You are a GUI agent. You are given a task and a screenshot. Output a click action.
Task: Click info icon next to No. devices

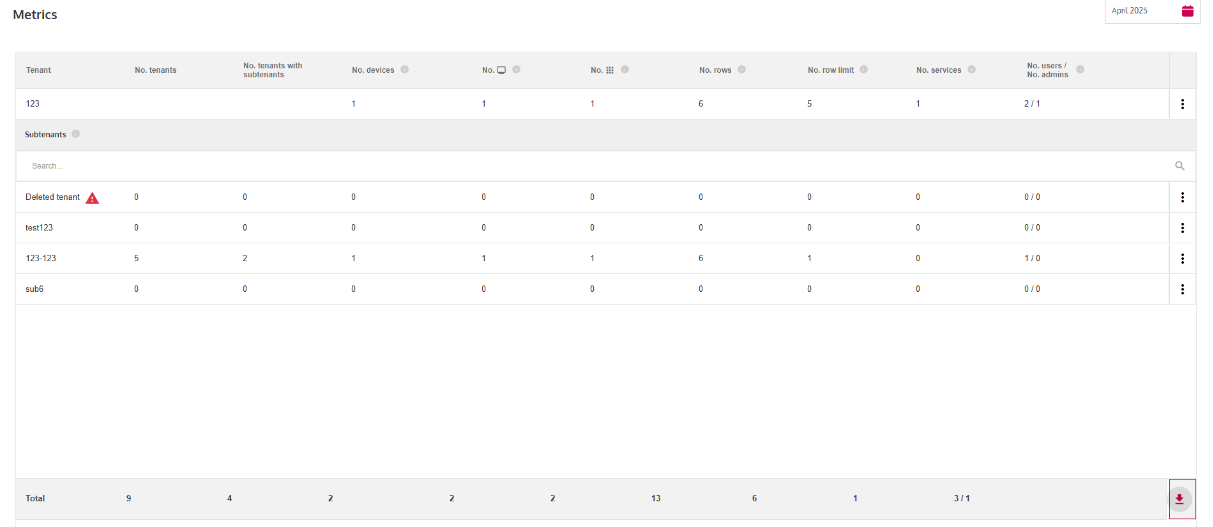click(405, 70)
